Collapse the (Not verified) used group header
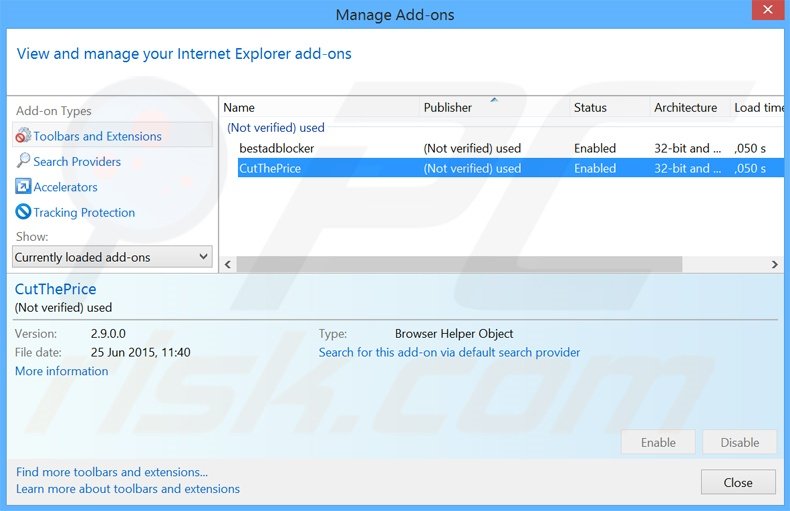 click(x=276, y=127)
